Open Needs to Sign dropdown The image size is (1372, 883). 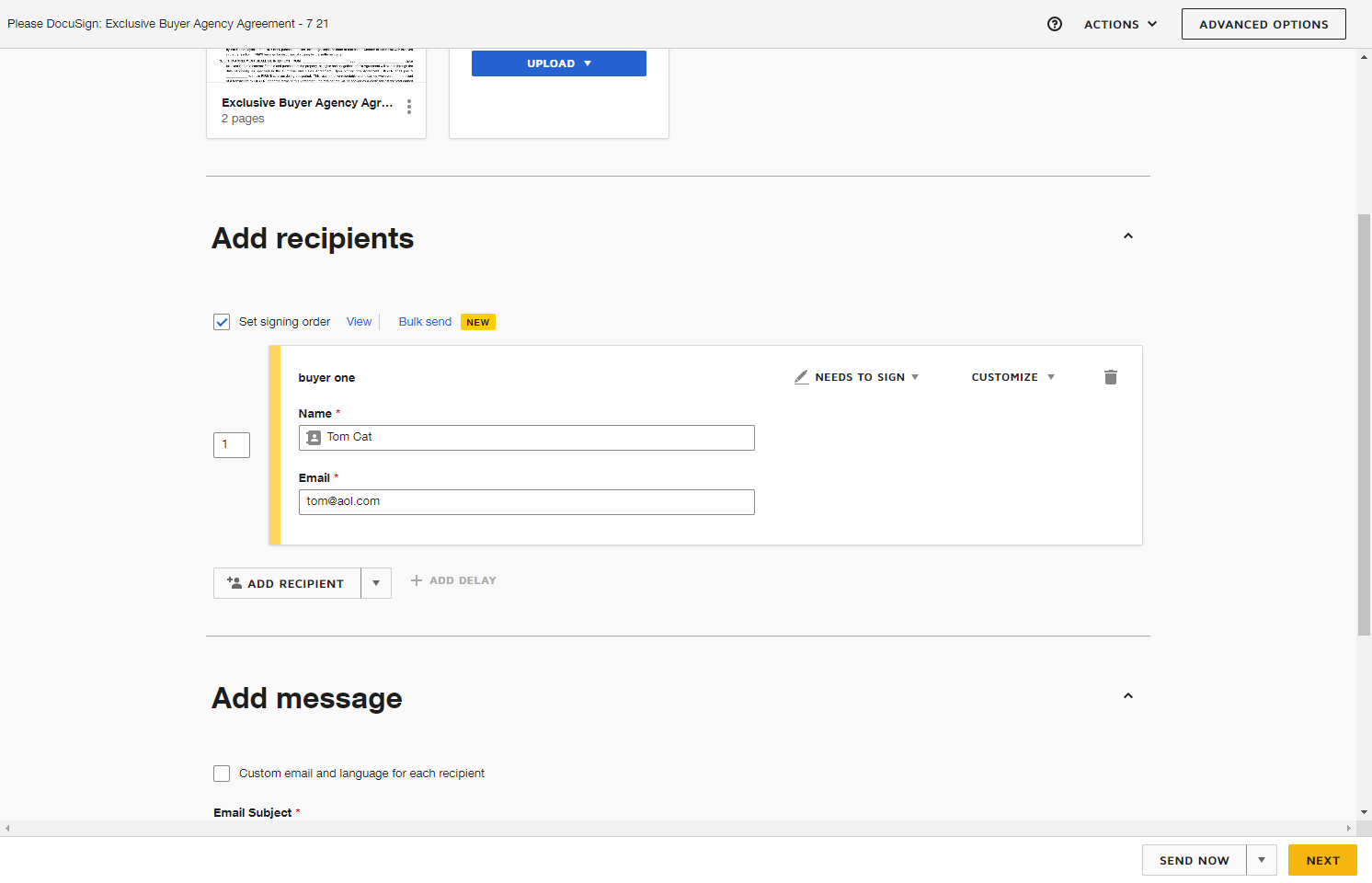pyautogui.click(x=857, y=377)
